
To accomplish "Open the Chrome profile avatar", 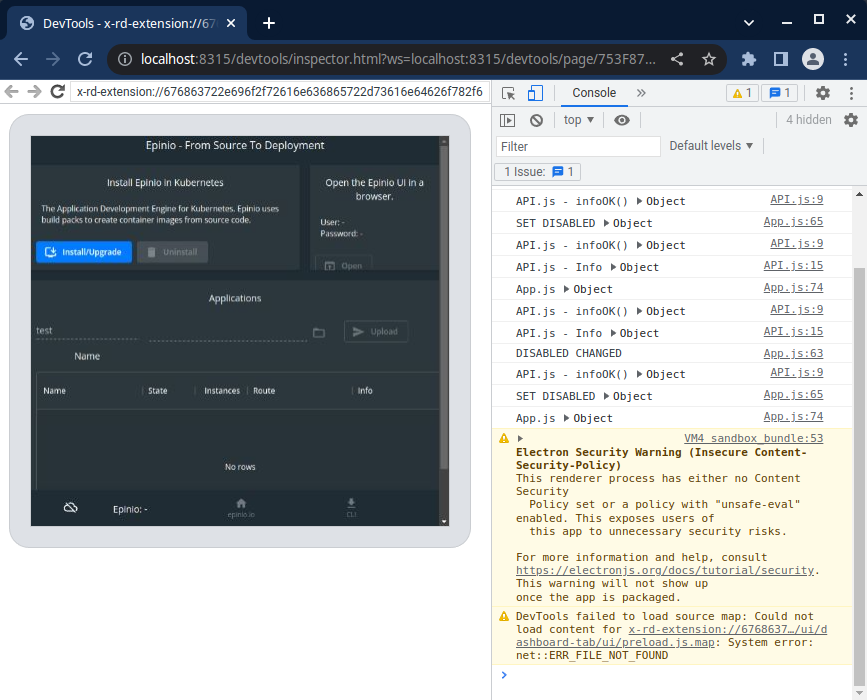I will [813, 59].
